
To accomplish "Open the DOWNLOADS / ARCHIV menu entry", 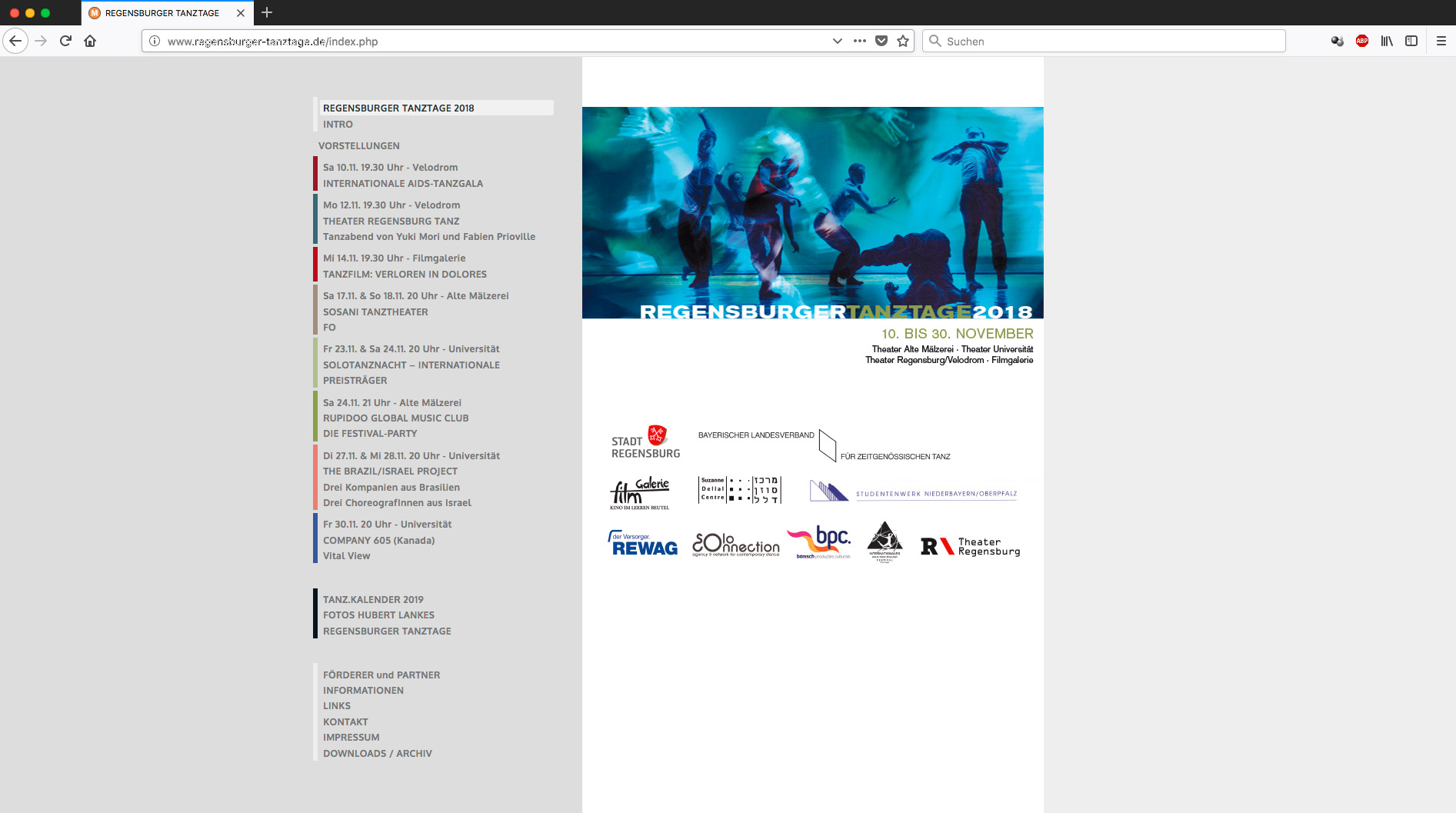I will pyautogui.click(x=377, y=753).
